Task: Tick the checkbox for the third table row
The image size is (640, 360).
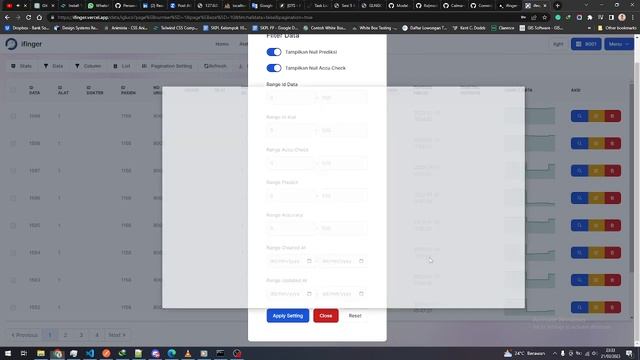Action: click(x=13, y=171)
